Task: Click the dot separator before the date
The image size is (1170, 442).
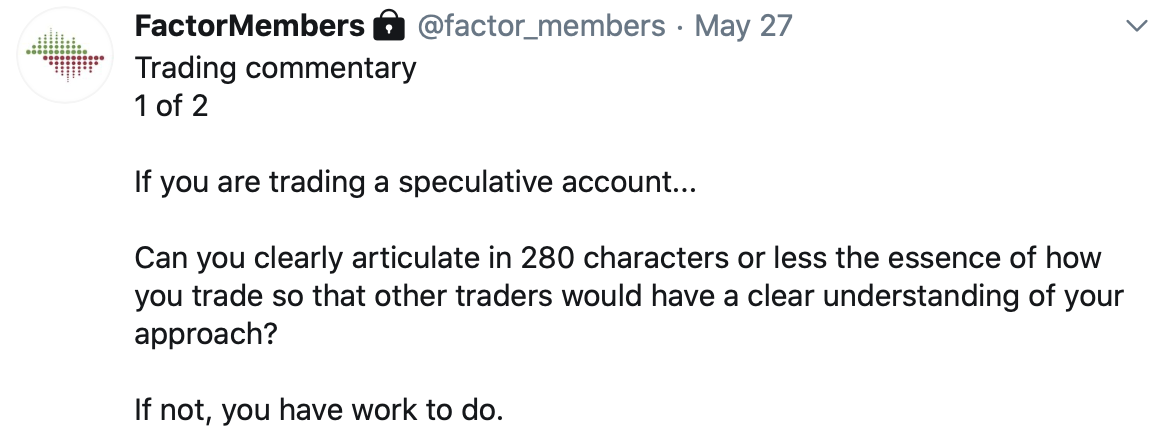Action: [x=680, y=28]
